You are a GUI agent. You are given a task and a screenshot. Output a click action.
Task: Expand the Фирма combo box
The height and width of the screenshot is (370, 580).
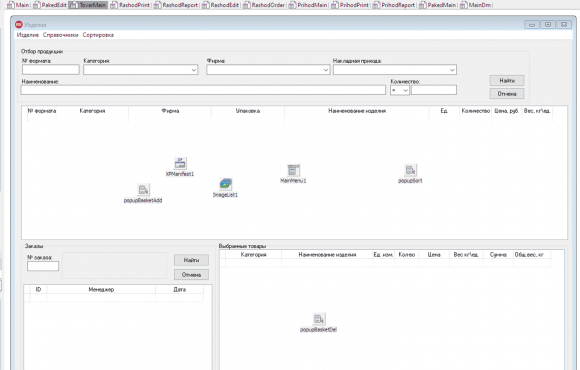(268, 70)
